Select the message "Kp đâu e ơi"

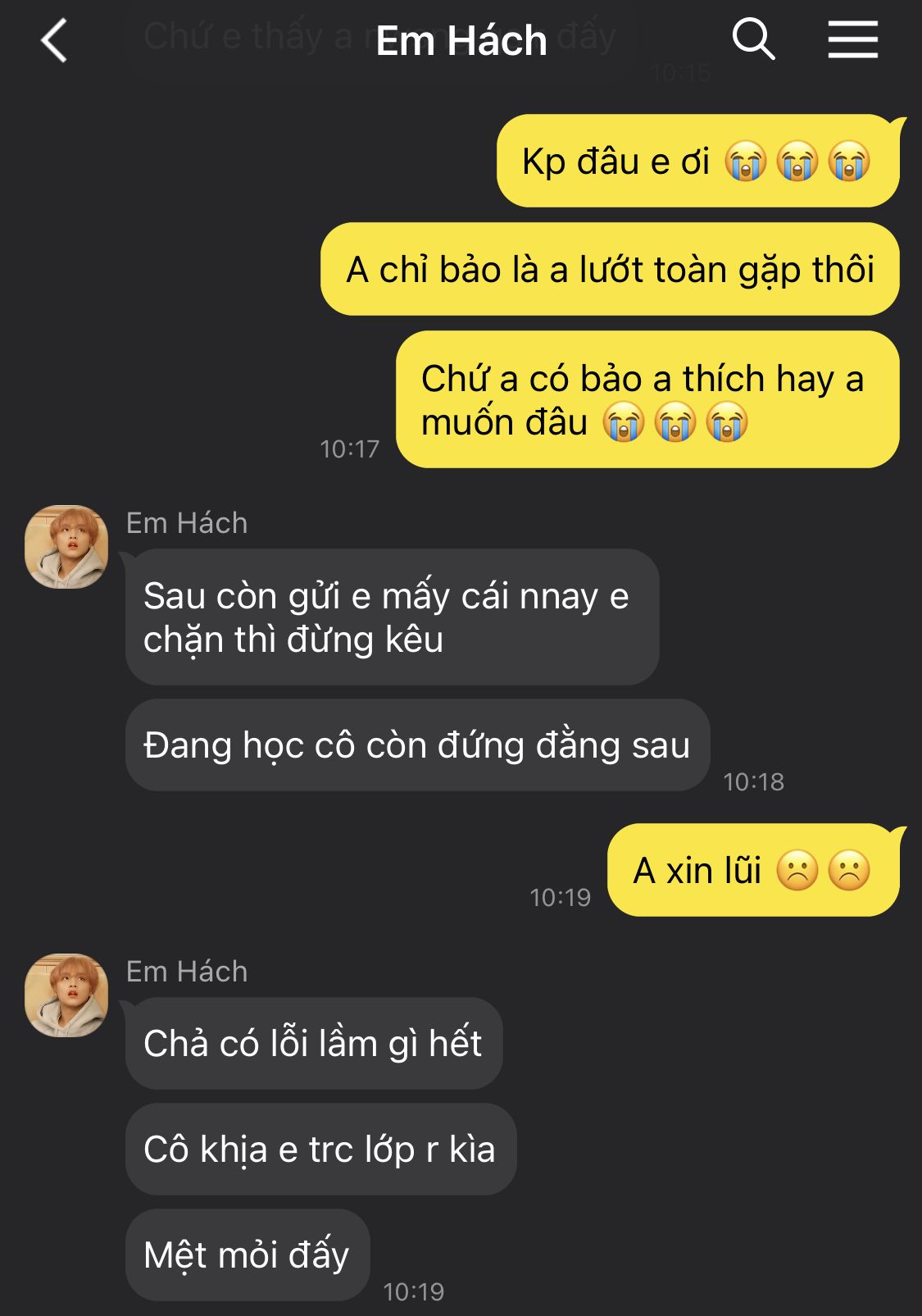tap(697, 161)
